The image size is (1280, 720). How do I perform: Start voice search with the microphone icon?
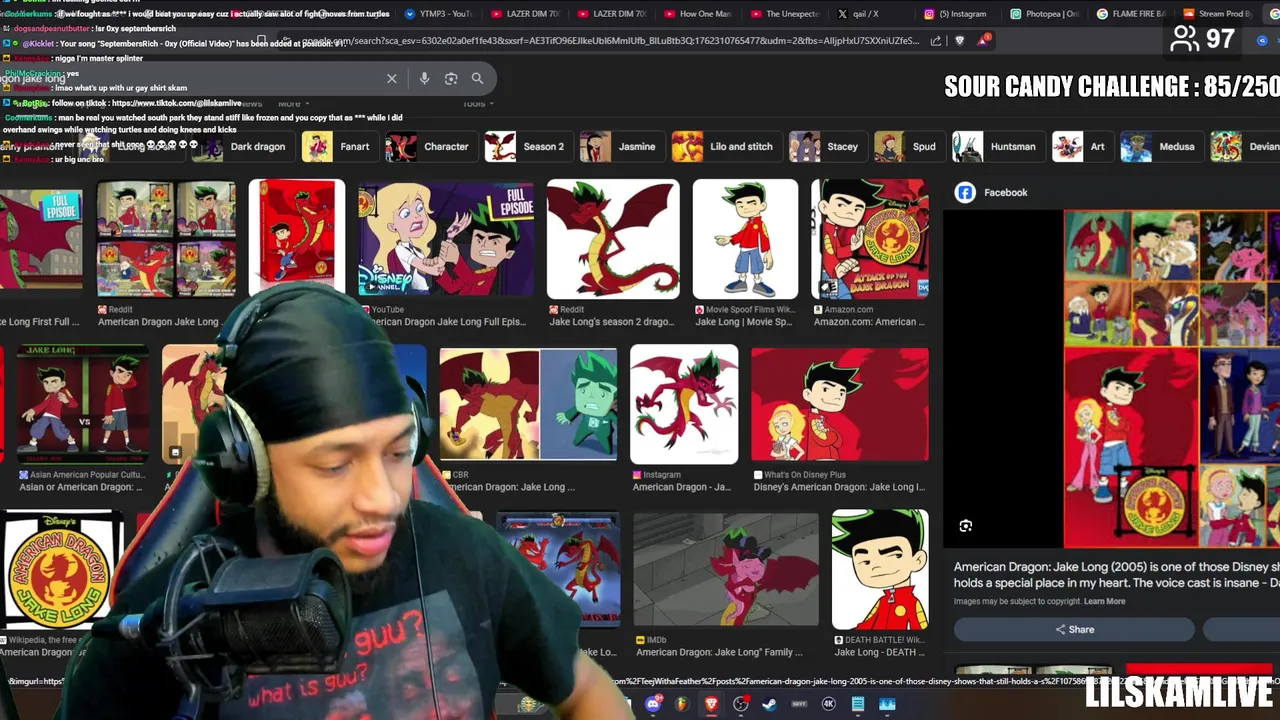coord(424,78)
